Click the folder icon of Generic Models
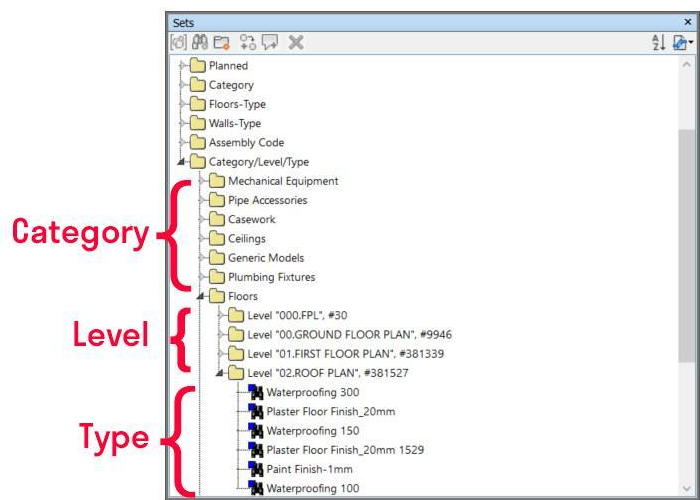700x500 pixels. (217, 257)
